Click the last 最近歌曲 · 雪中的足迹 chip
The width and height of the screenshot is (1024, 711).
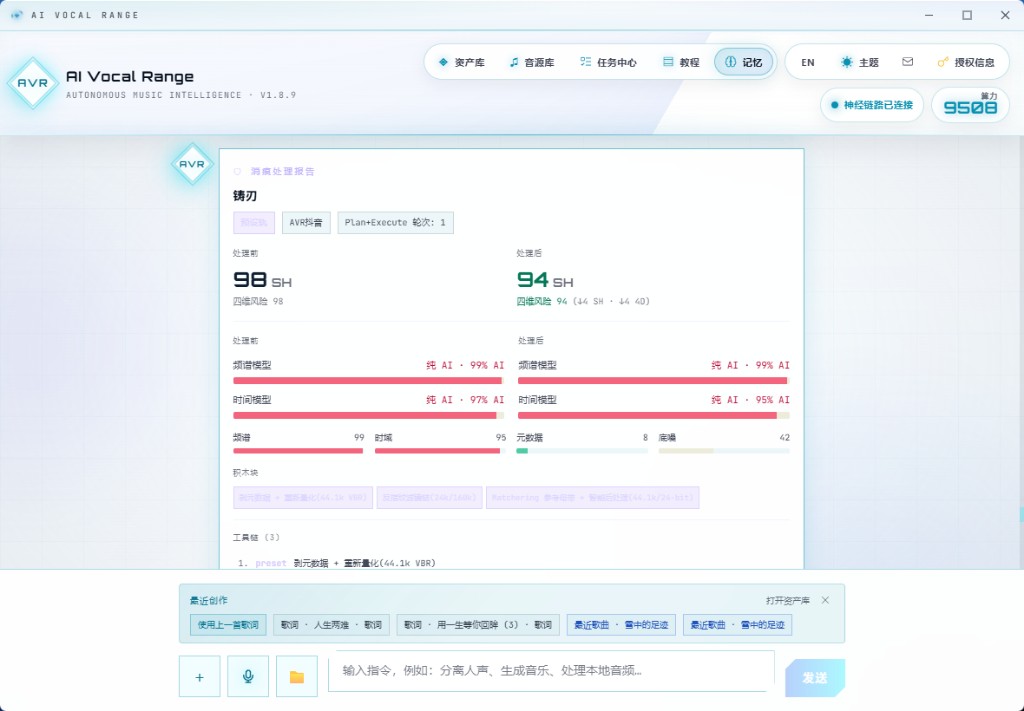(737, 625)
